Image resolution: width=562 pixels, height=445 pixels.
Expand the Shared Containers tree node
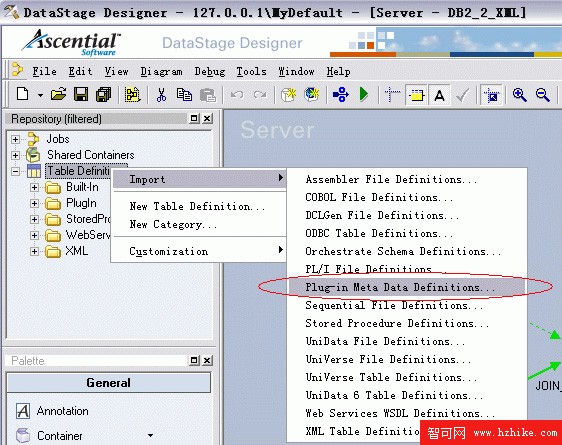15,155
